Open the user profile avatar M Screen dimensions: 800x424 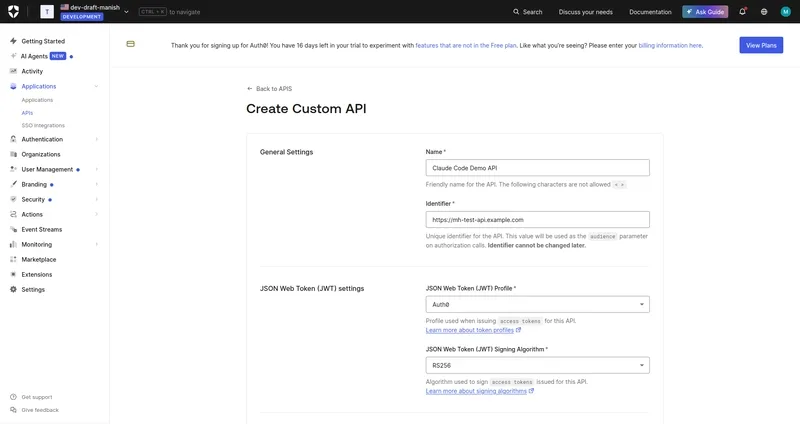click(x=785, y=12)
